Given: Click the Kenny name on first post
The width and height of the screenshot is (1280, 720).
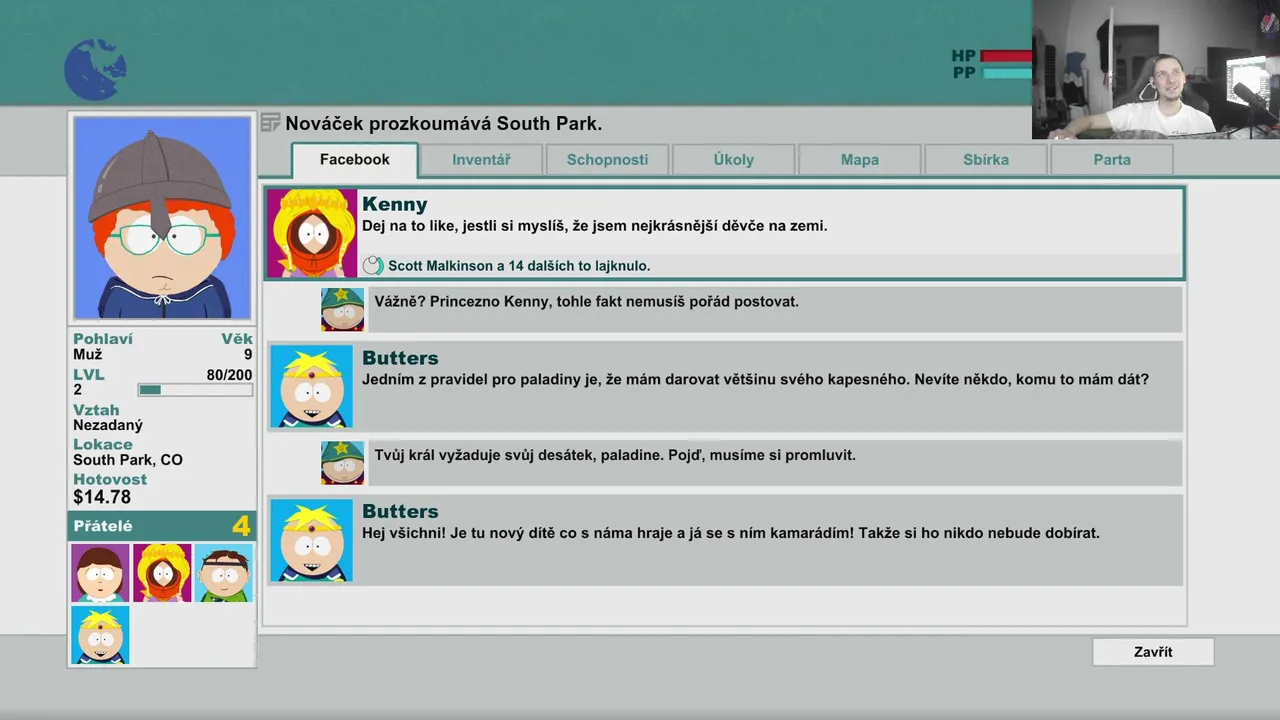Looking at the screenshot, I should click(394, 204).
